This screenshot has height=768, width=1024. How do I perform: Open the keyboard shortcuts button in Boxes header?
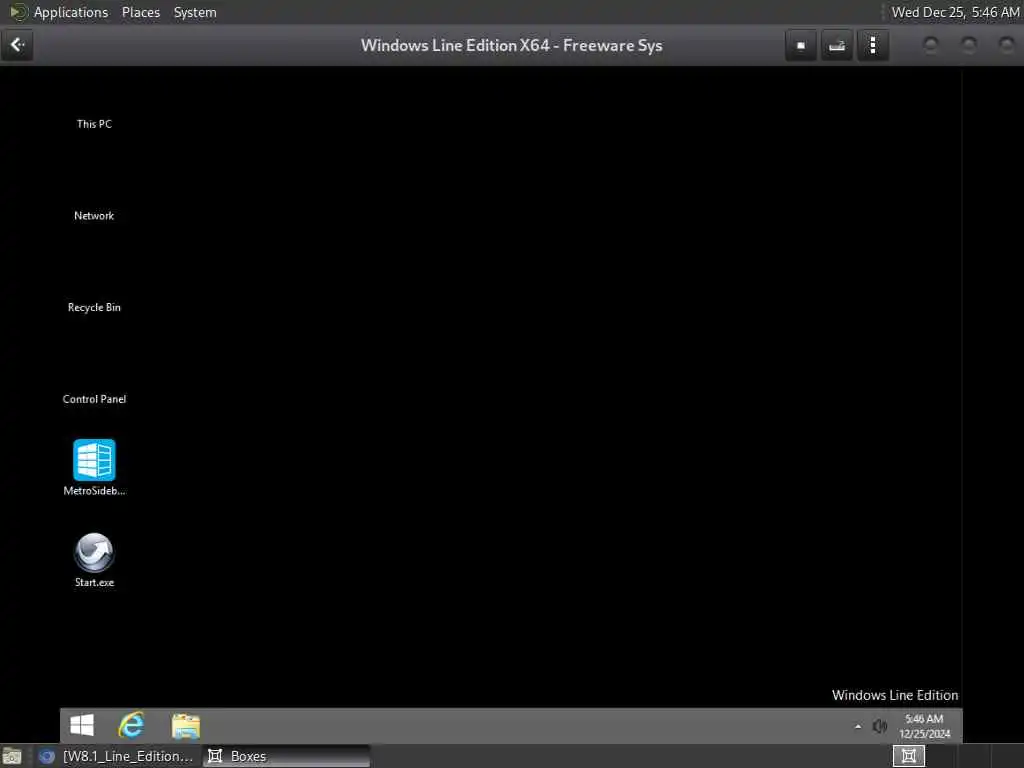(837, 46)
